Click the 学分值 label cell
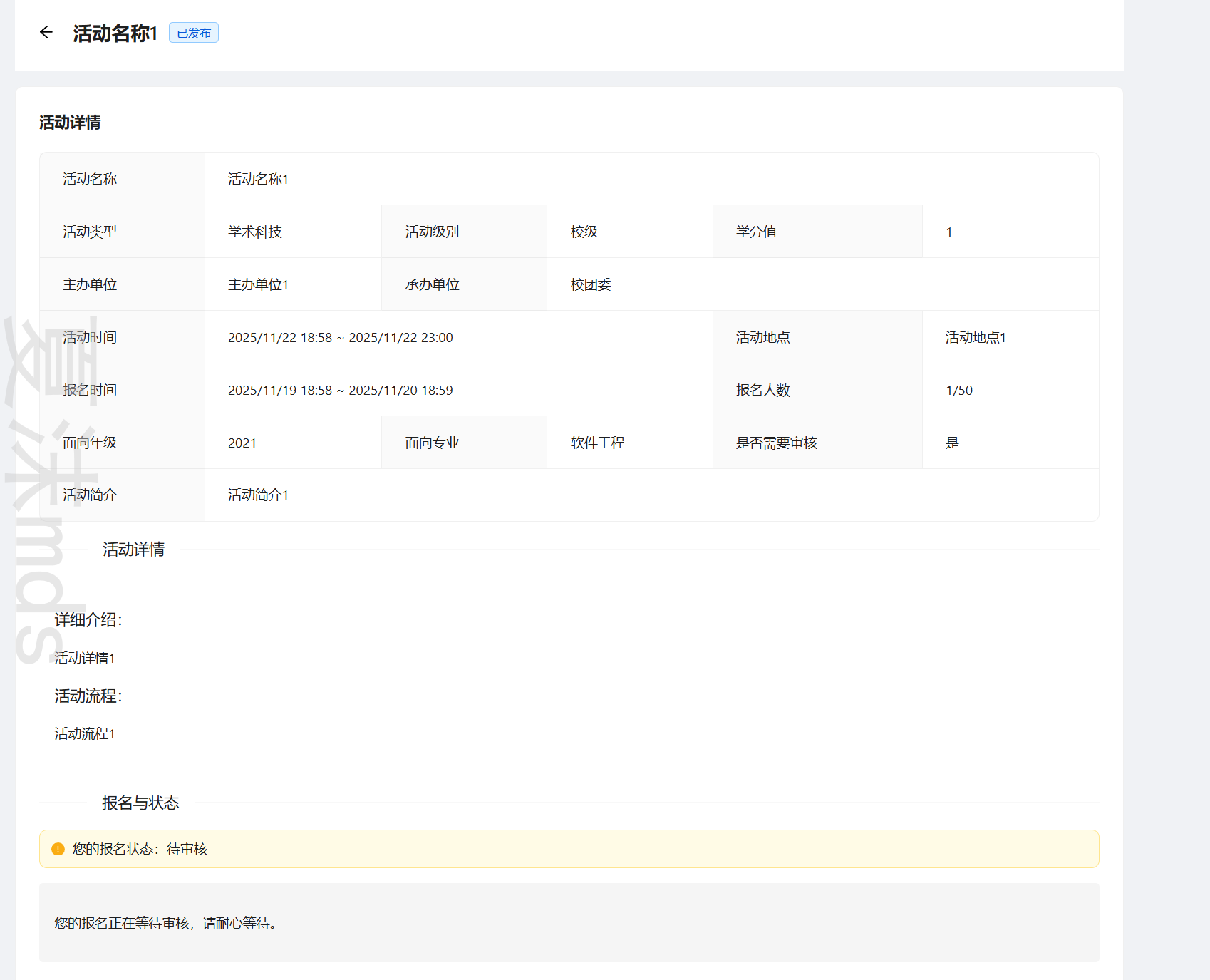This screenshot has width=1210, height=980. coord(817,232)
